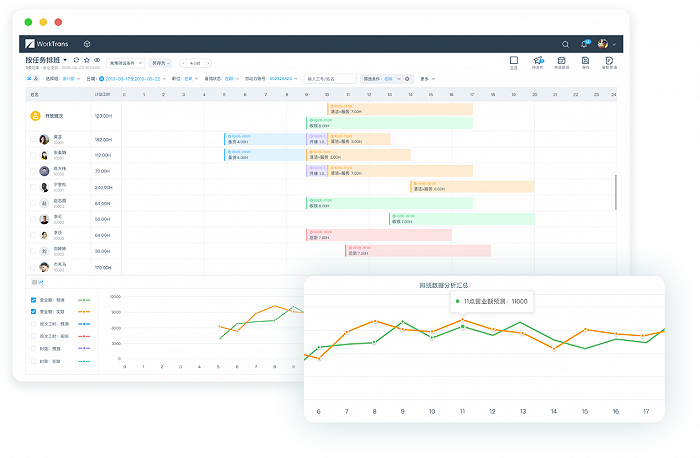
Task: Open the date range 2019-06-17 dropdown
Action: coord(133,79)
